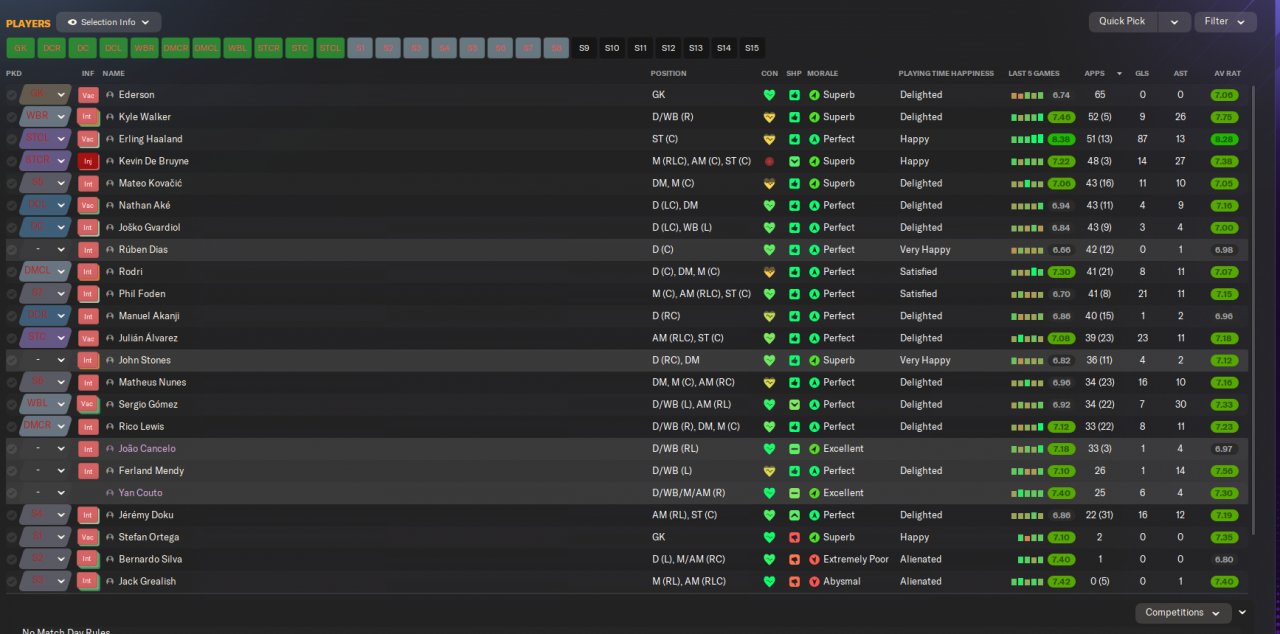The width and height of the screenshot is (1280, 634).
Task: Toggle the picked circle for Yan Couto
Action: pyautogui.click(x=12, y=493)
